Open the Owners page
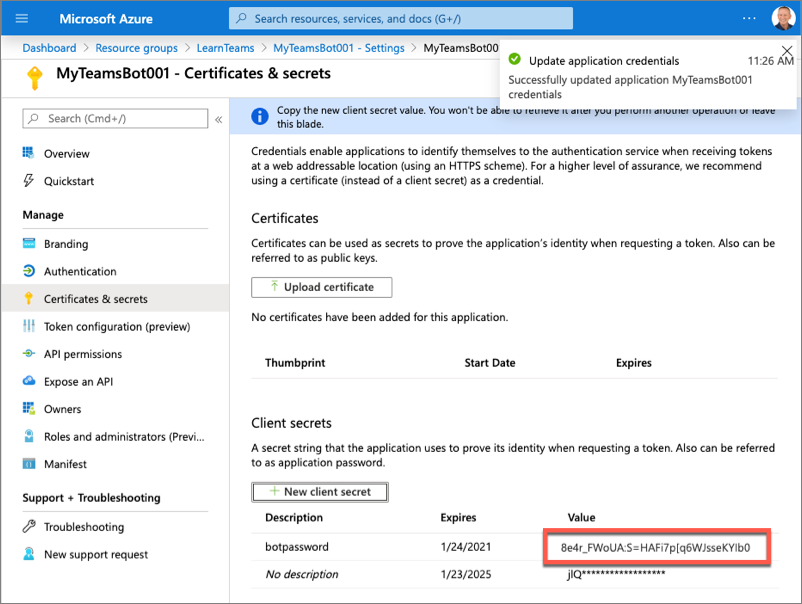Image resolution: width=802 pixels, height=604 pixels. pos(62,409)
